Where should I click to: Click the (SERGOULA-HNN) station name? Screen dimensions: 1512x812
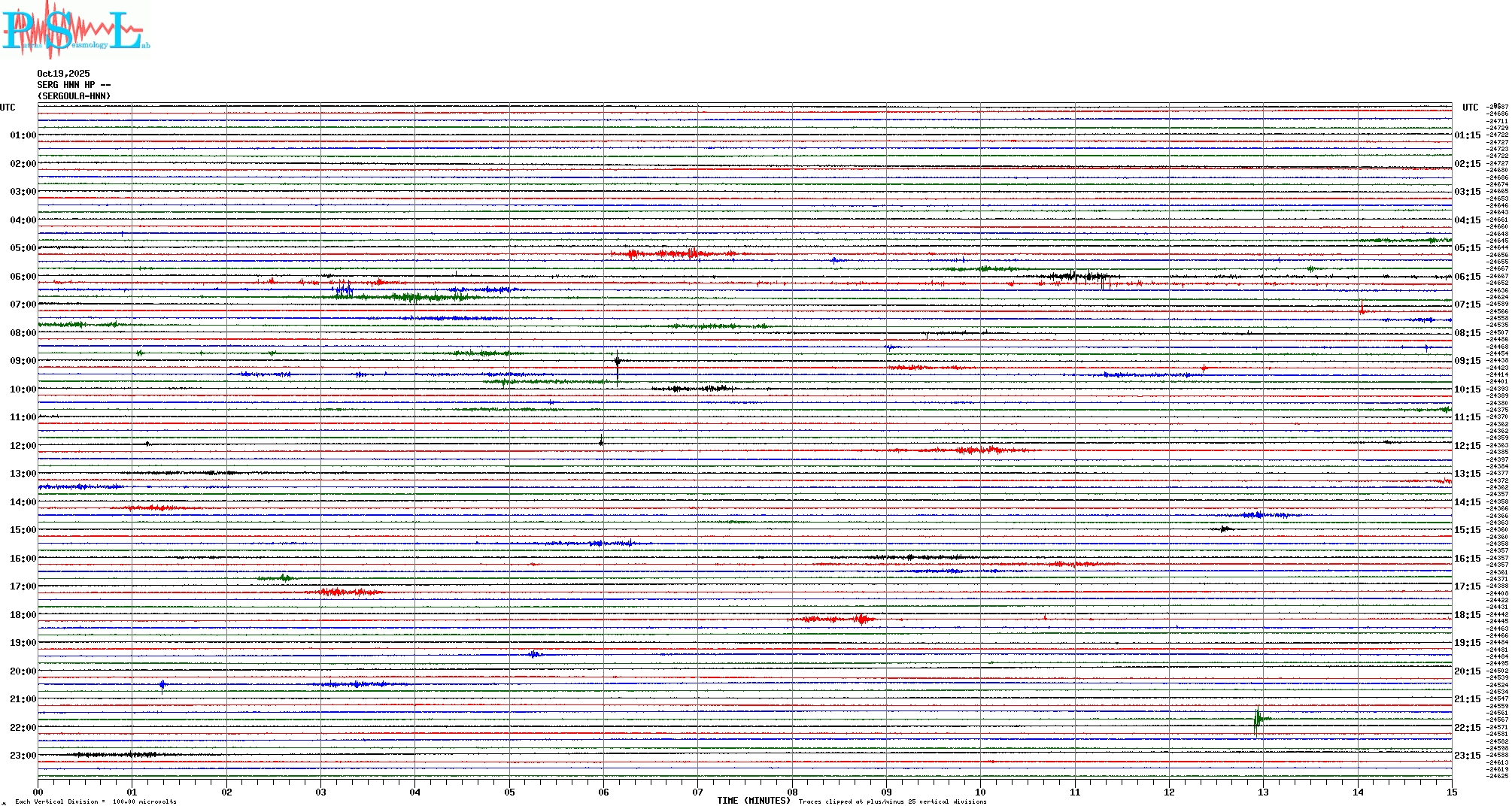74,96
